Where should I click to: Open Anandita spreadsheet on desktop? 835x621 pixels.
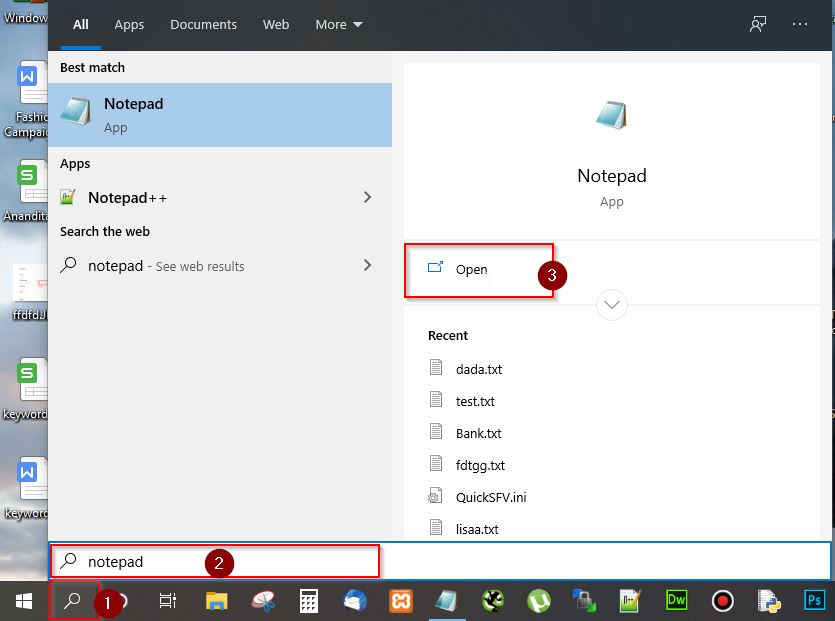click(27, 191)
